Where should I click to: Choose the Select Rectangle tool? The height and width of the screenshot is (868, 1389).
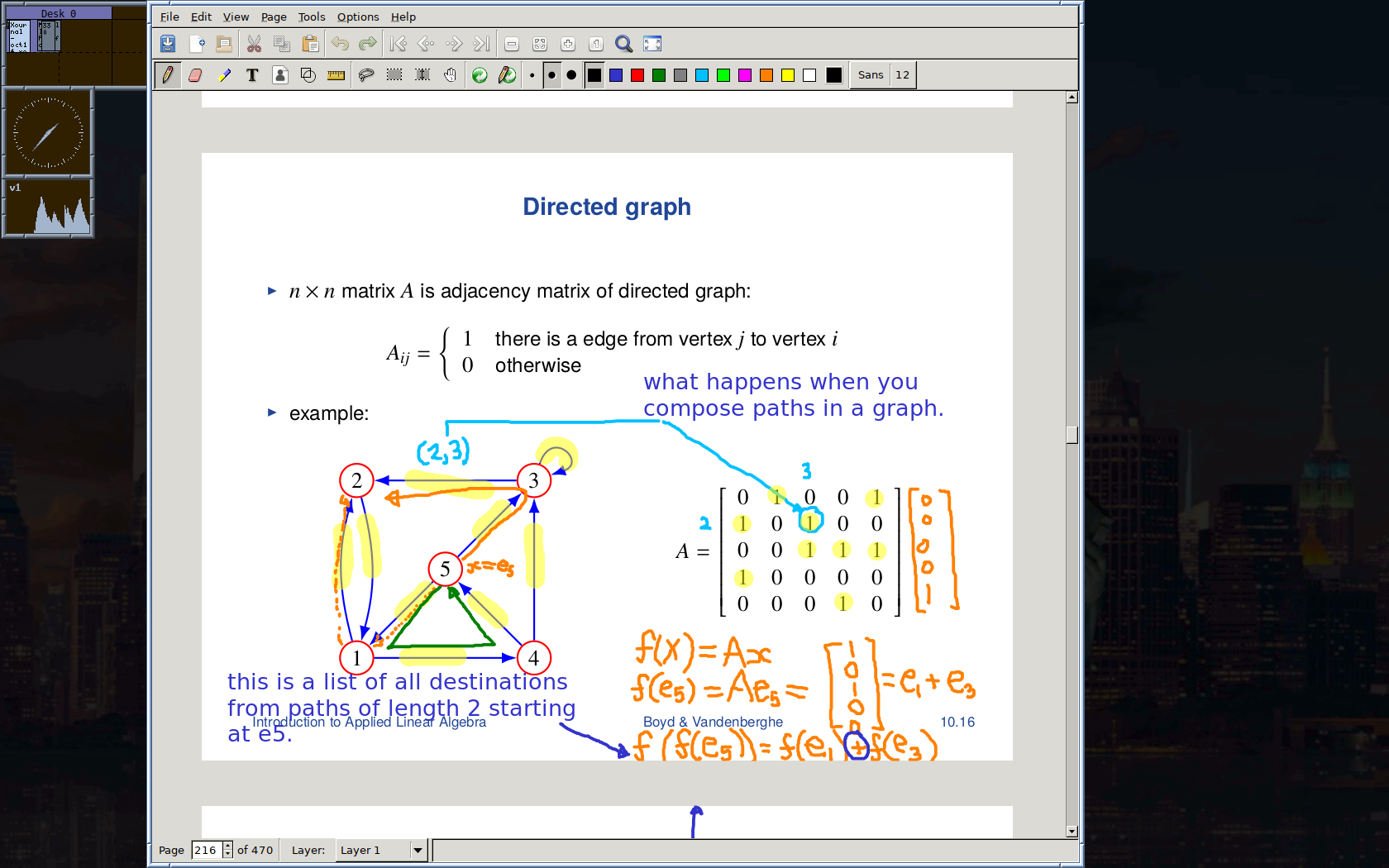coord(394,75)
